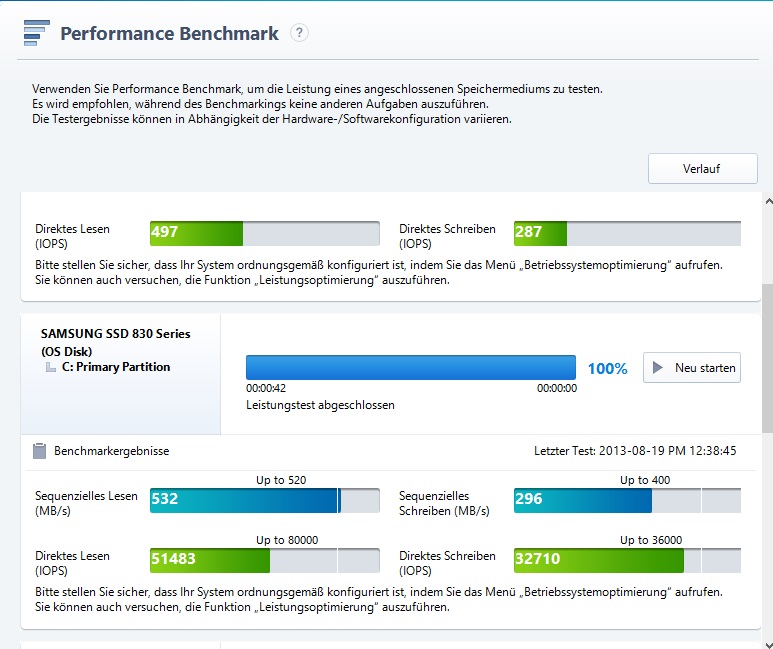This screenshot has width=773, height=649.
Task: Click the Direktes Schreiben 32710 bar
Action: click(x=627, y=560)
